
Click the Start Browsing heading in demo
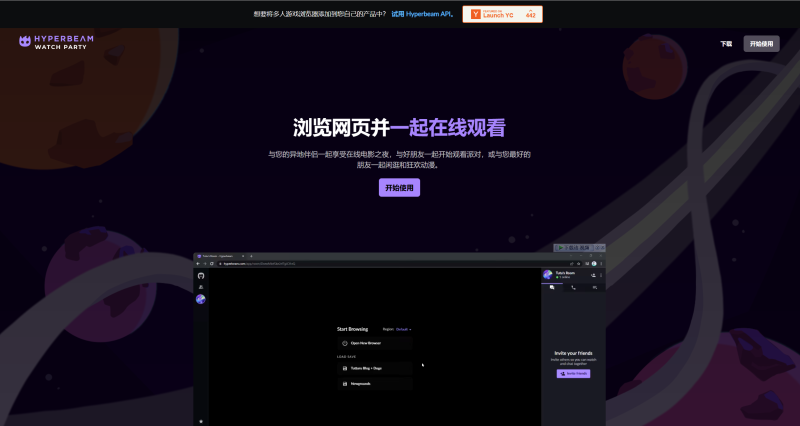(353, 329)
